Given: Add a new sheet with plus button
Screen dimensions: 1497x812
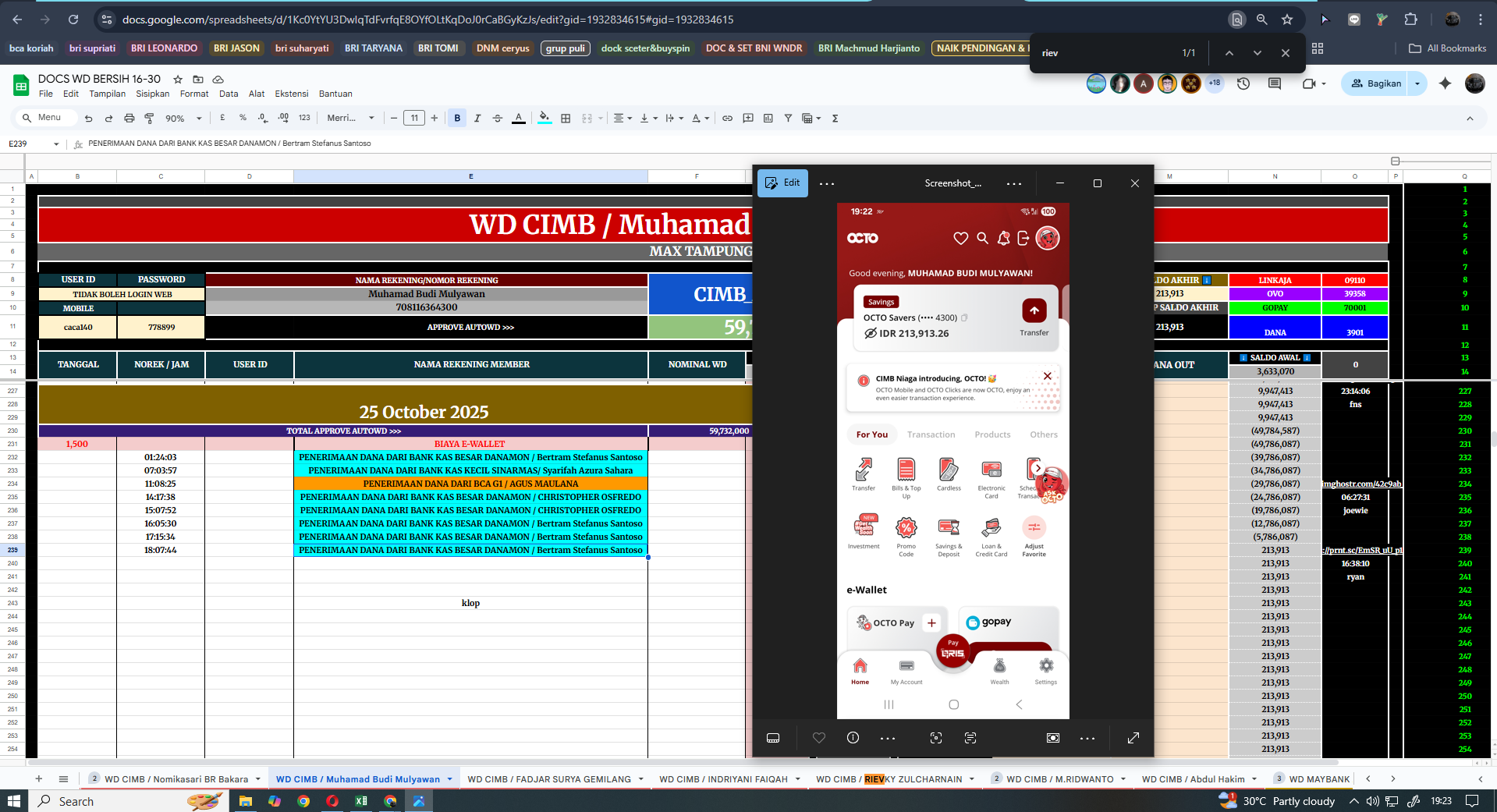Looking at the screenshot, I should [x=38, y=778].
